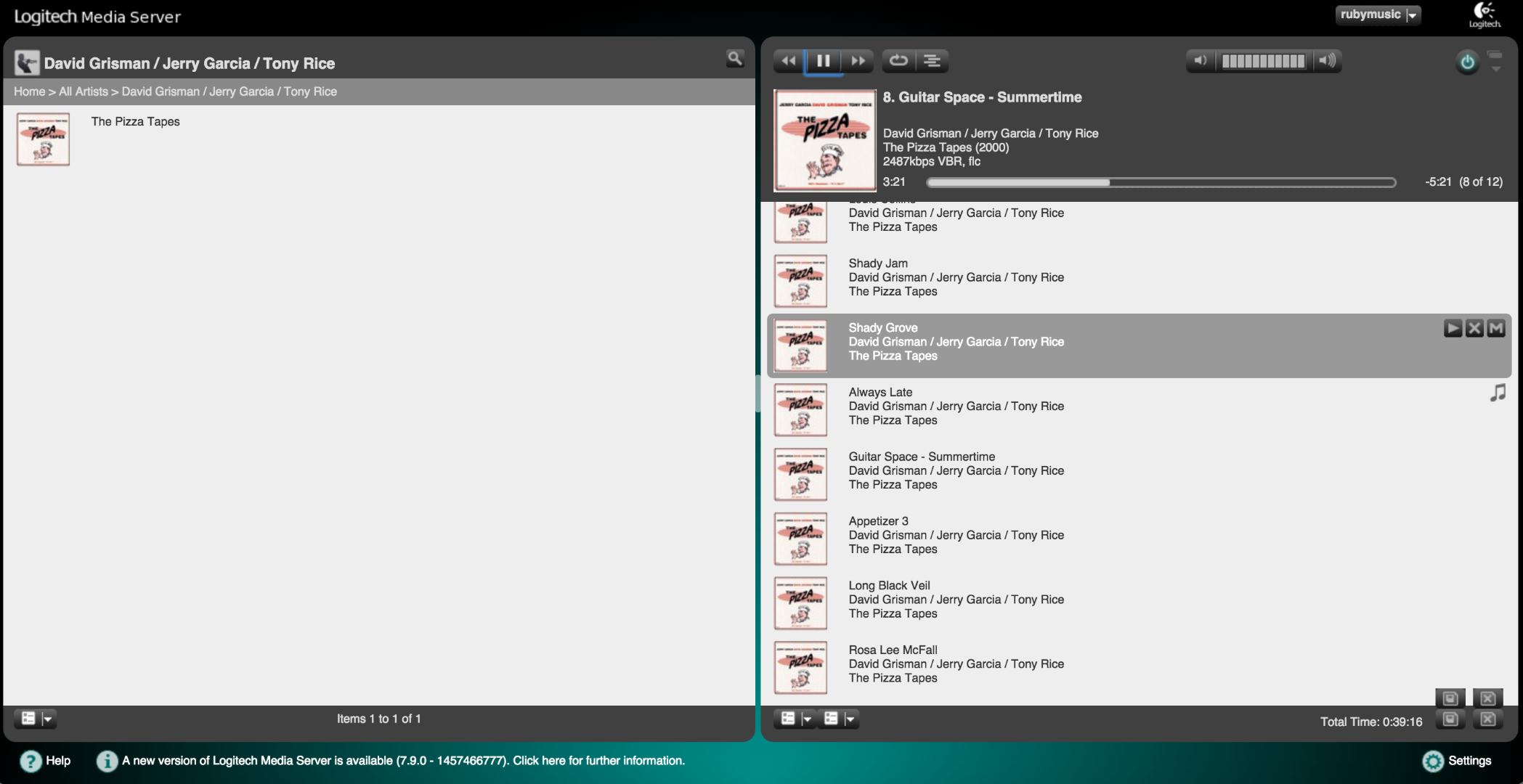This screenshot has height=784, width=1523.
Task: Click the playback progress bar to seek
Action: point(1161,182)
